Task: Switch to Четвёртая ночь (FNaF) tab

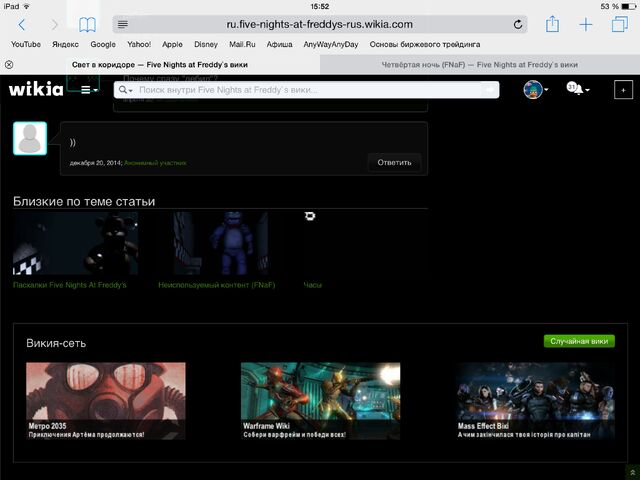Action: (480, 64)
